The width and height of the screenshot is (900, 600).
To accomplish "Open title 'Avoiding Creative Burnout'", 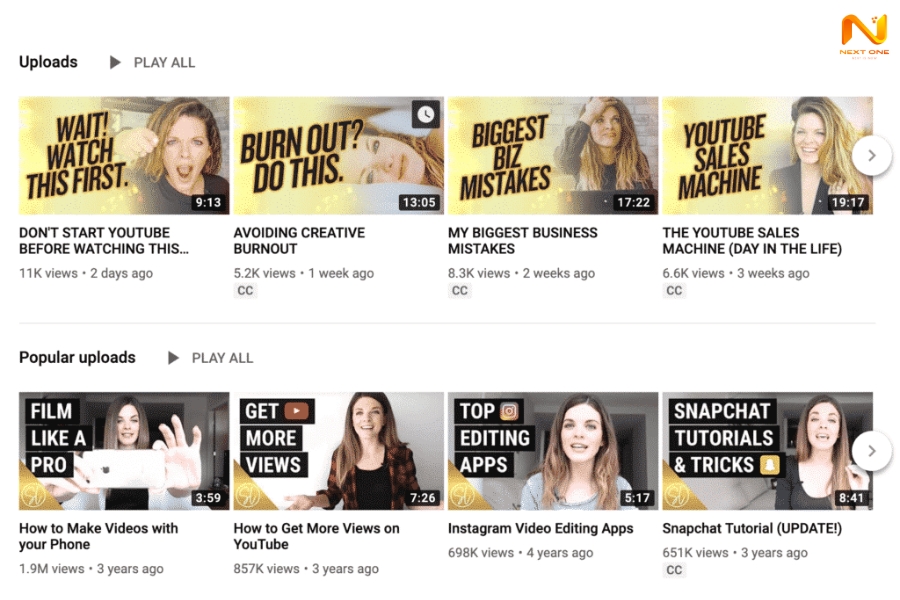I will [x=299, y=241].
